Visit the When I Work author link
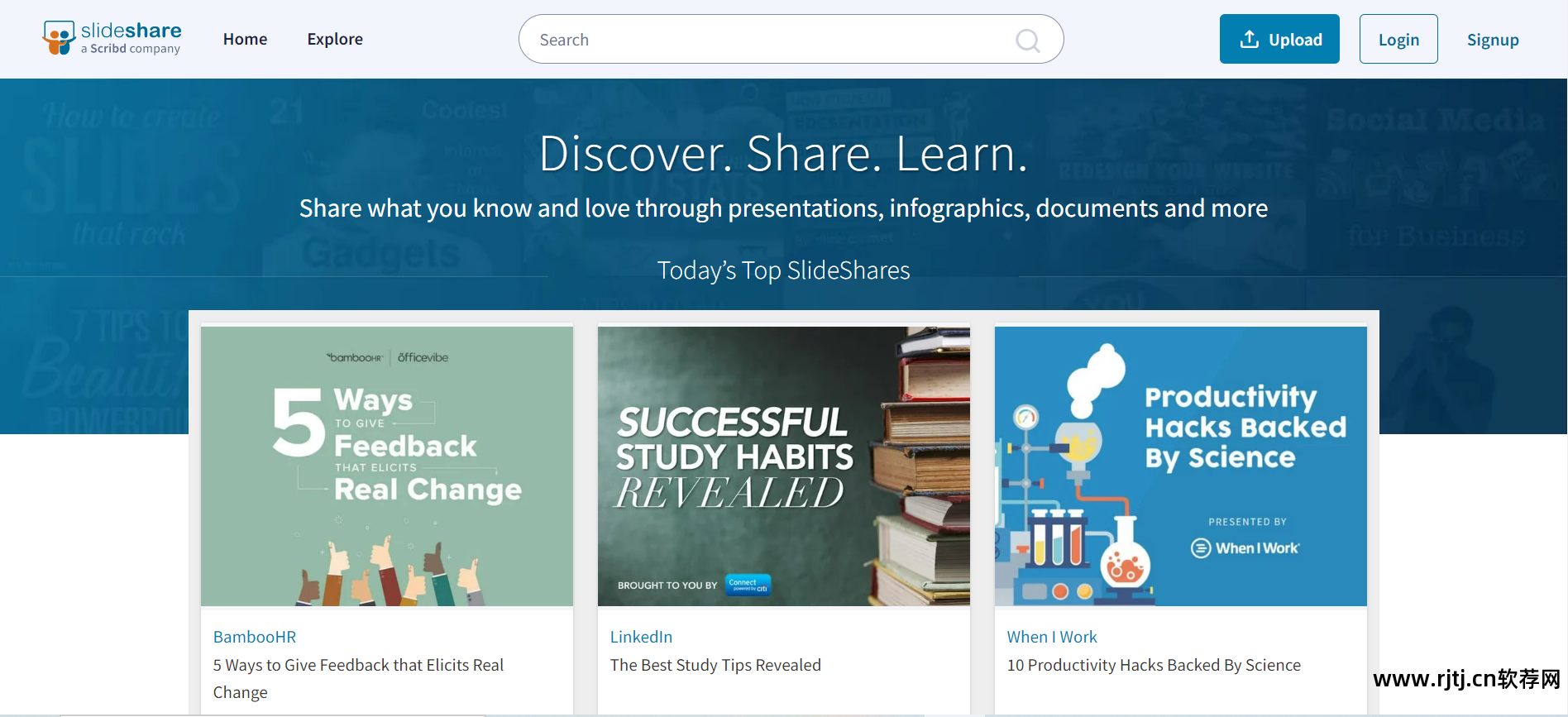Screen dimensions: 1568x717 (x=1052, y=637)
